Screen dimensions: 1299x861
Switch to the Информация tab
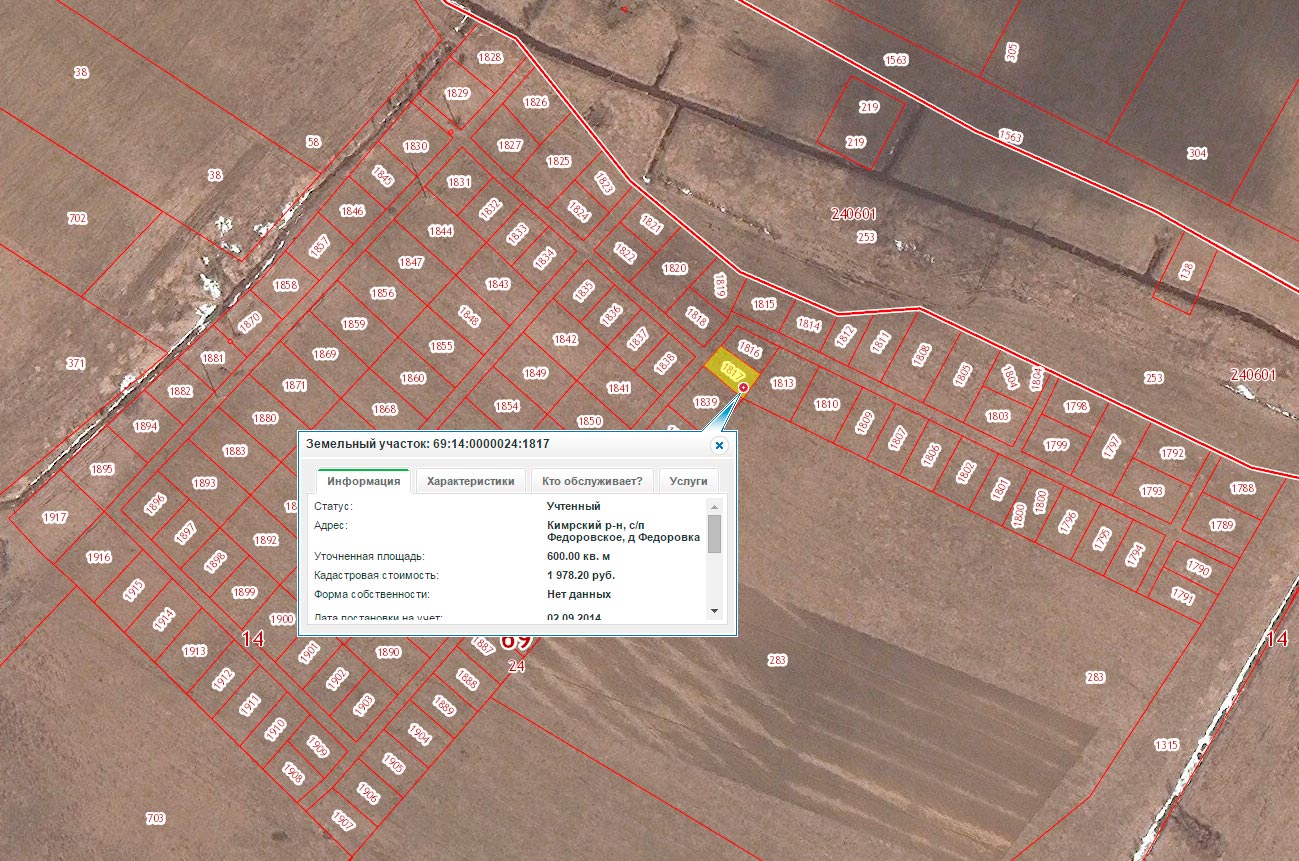point(364,481)
